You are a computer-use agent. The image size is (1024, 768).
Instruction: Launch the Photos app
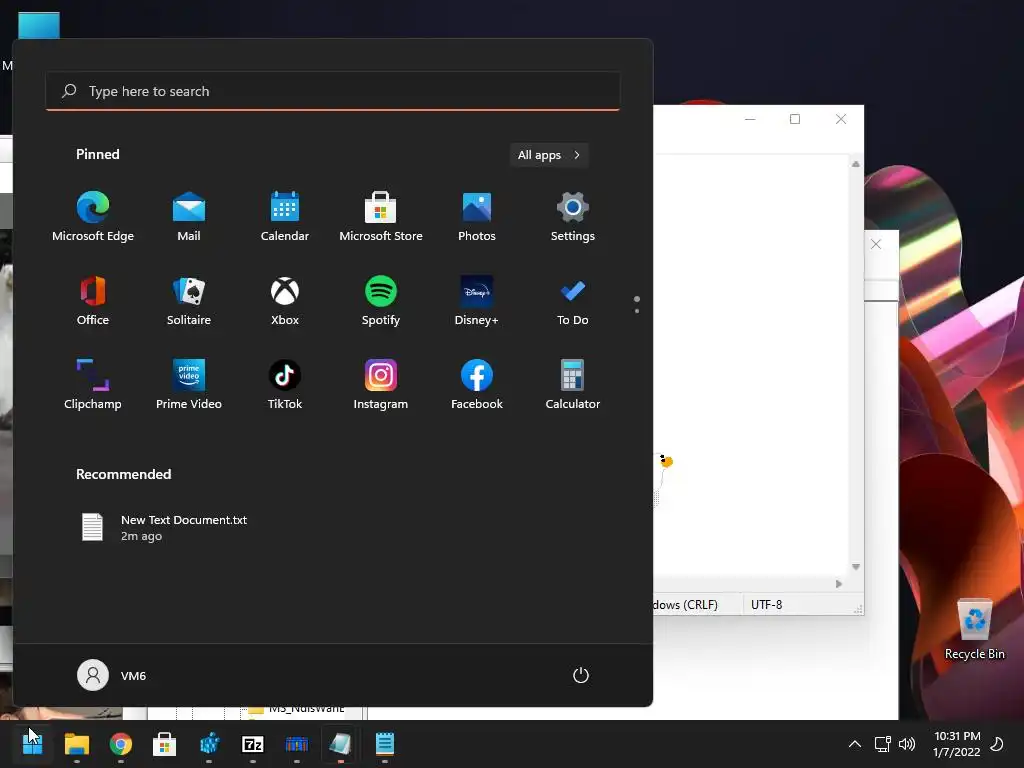(x=477, y=217)
